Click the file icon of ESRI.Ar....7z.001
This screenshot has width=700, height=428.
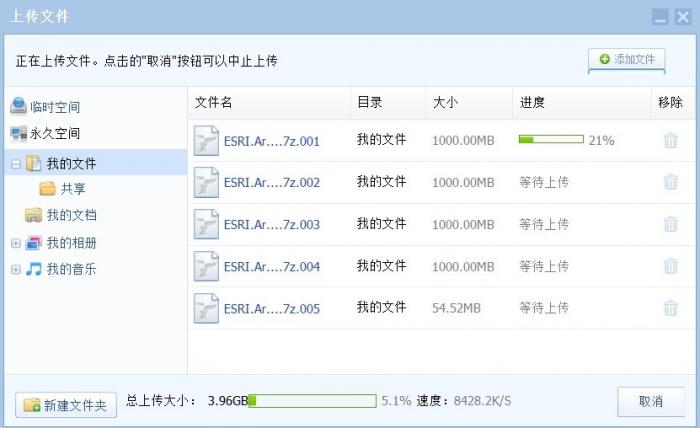tap(206, 141)
